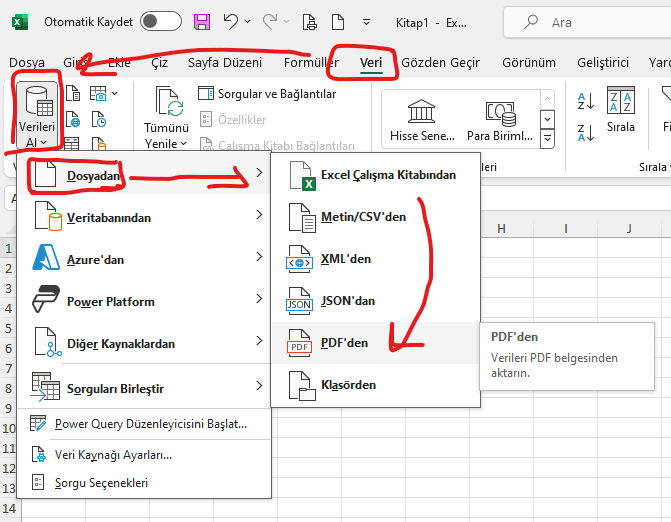Image resolution: width=671 pixels, height=522 pixels.
Task: Open Customize Quick Access Toolbar dropdown
Action: 366,21
